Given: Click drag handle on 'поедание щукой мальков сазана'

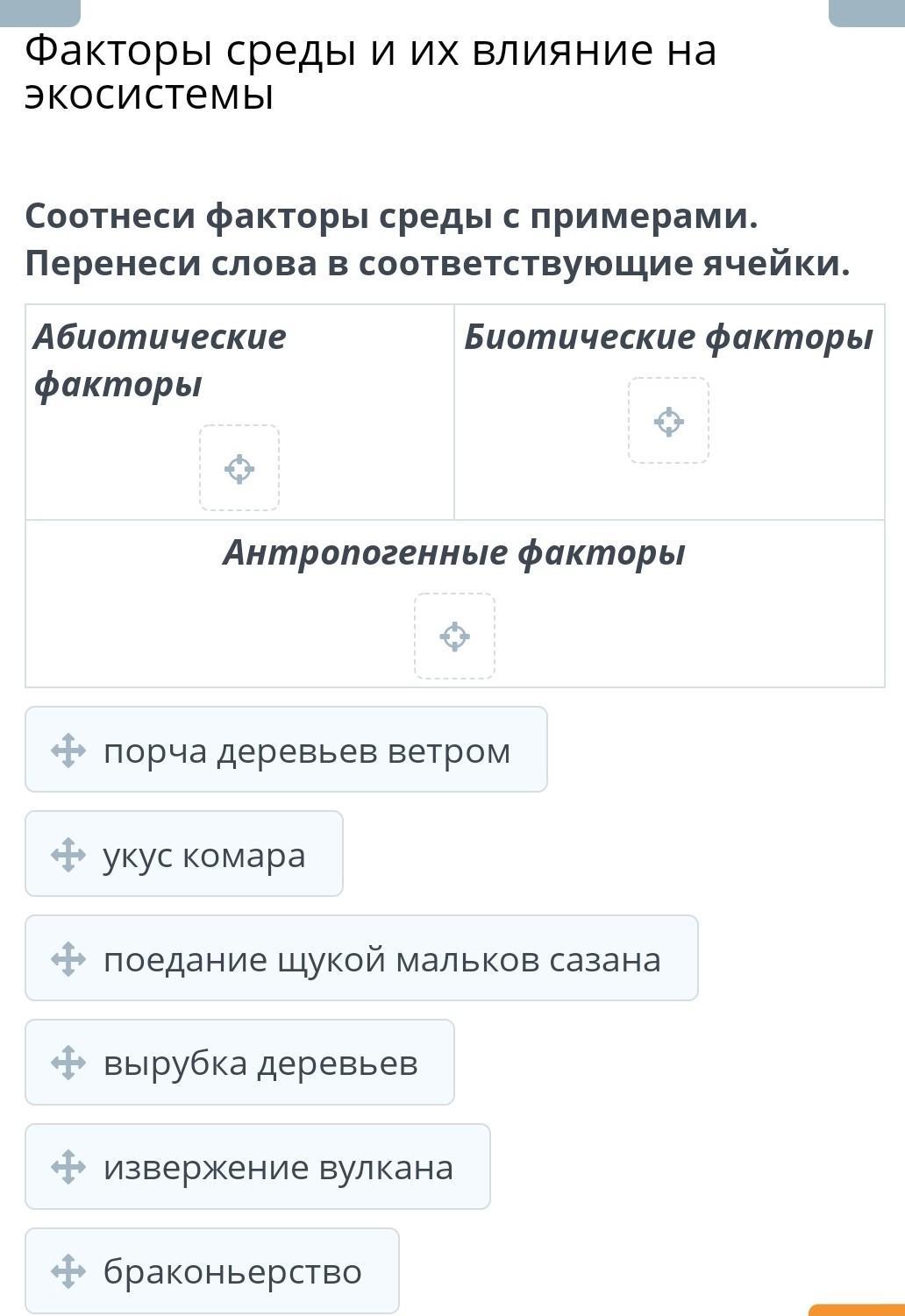Looking at the screenshot, I should tap(68, 959).
